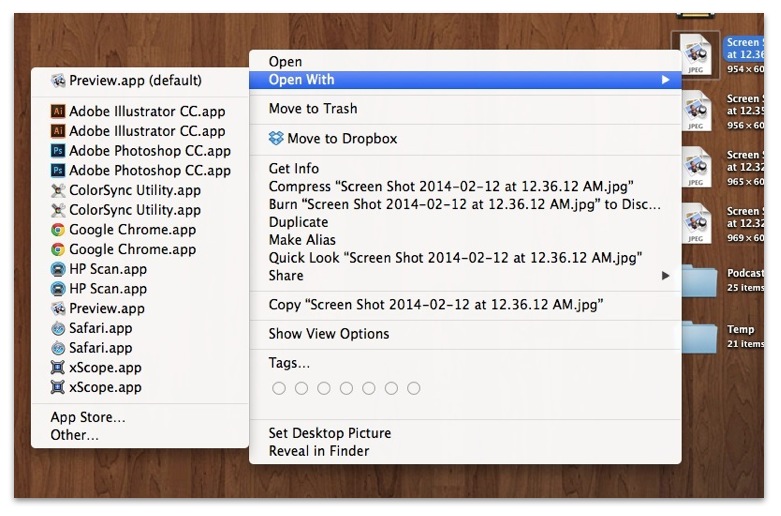
Task: Choose Make Alias
Action: point(465,240)
